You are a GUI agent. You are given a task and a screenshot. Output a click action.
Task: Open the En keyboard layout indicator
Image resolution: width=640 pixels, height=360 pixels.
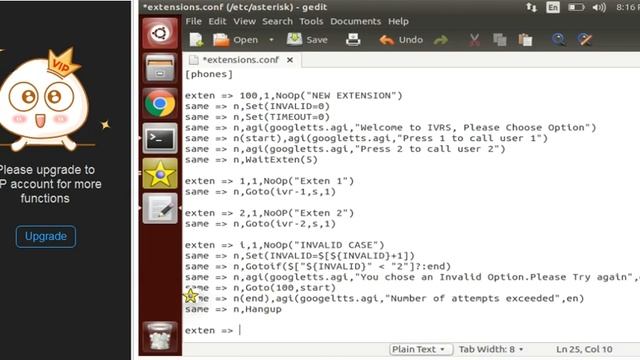(553, 7)
